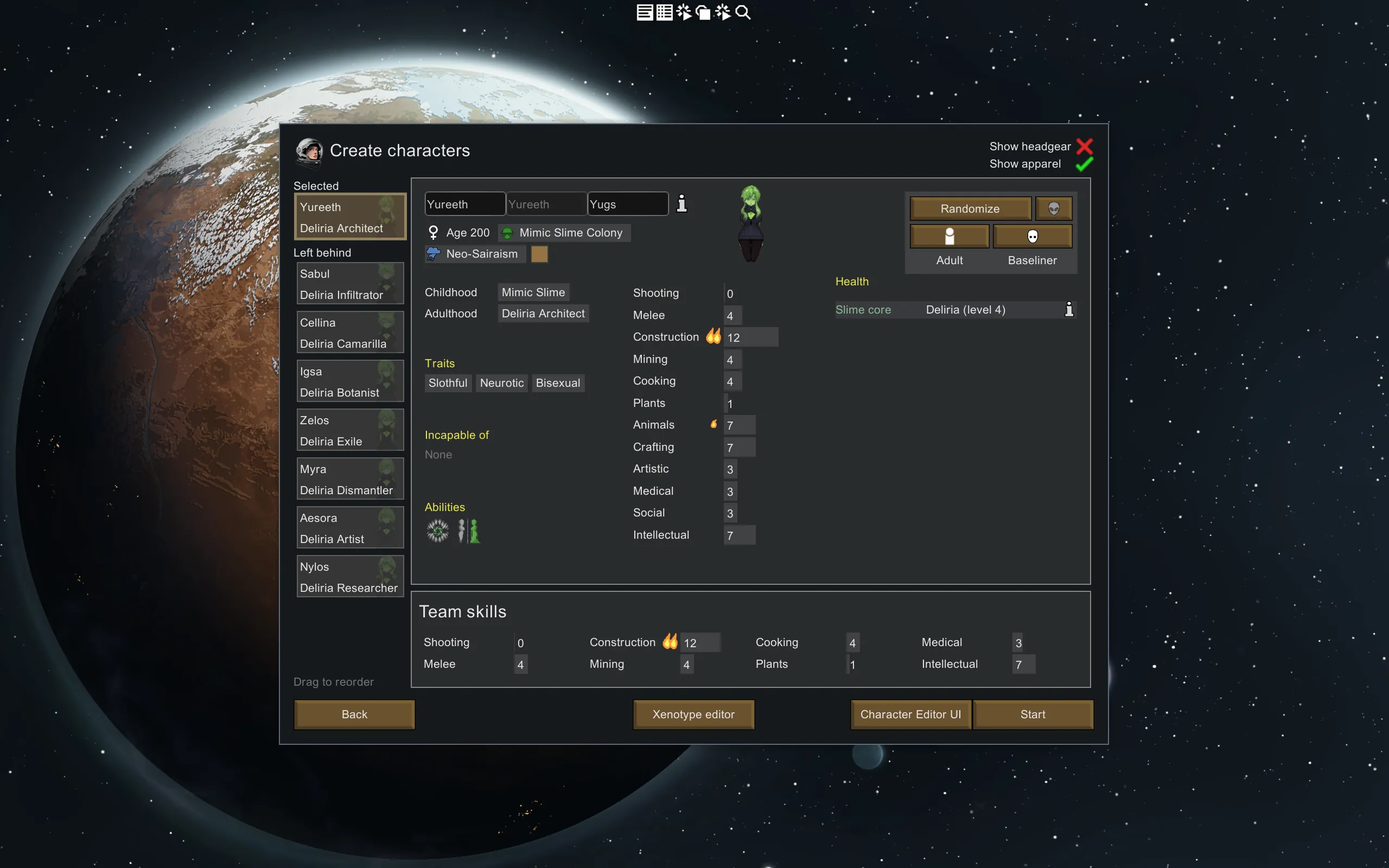Toggle the Show headgear checkbox
Image resolution: width=1389 pixels, height=868 pixels.
1084,146
